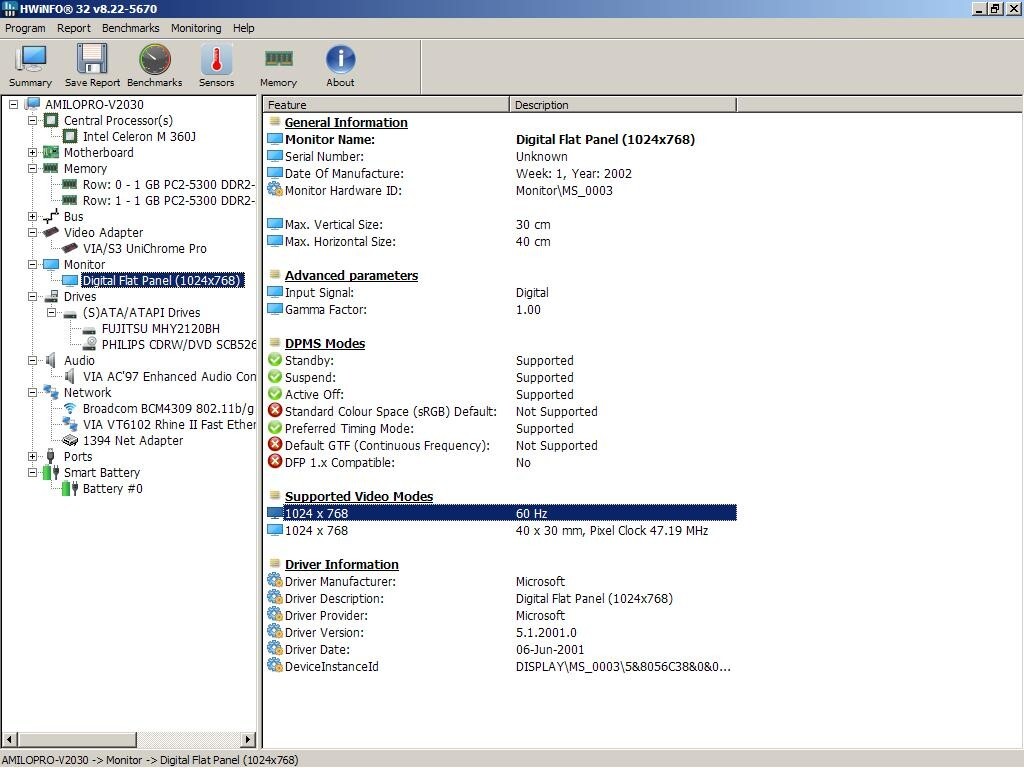Screen dimensions: 1024x768
Task: Click the Date Of Manufacture row
Action: pyautogui.click(x=502, y=174)
